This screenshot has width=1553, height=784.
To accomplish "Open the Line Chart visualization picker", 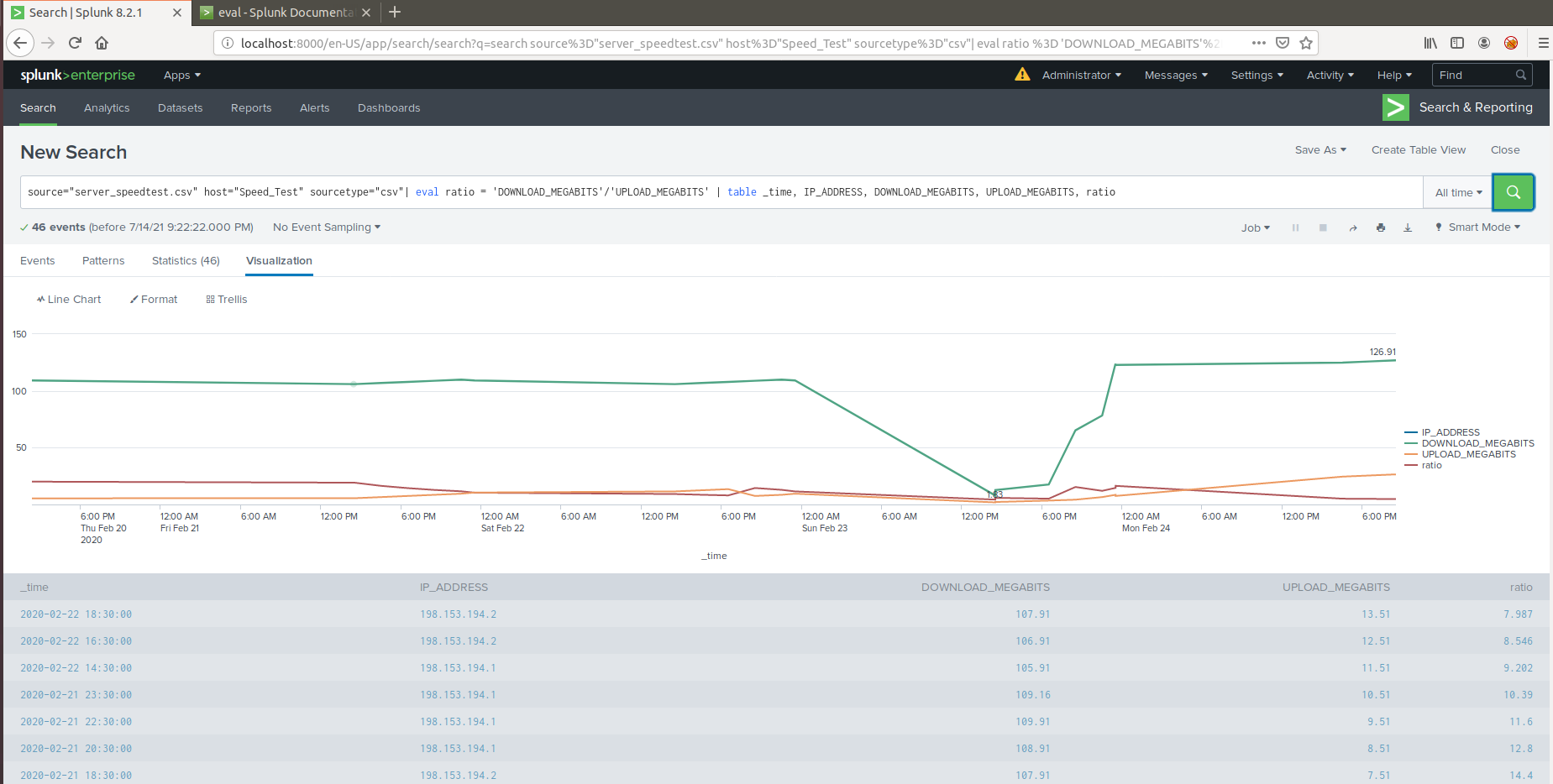I will point(69,300).
